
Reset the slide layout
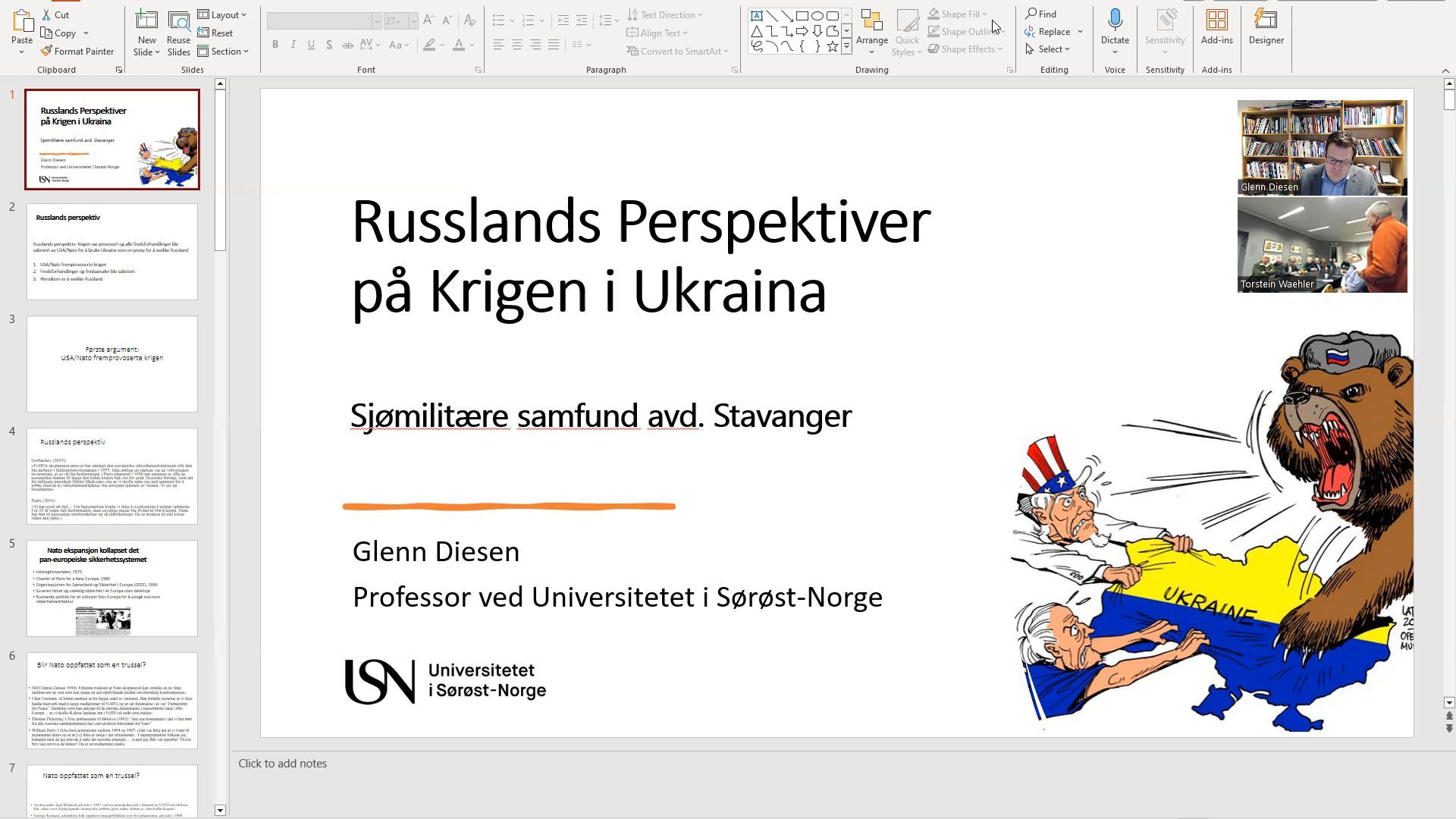pos(215,33)
